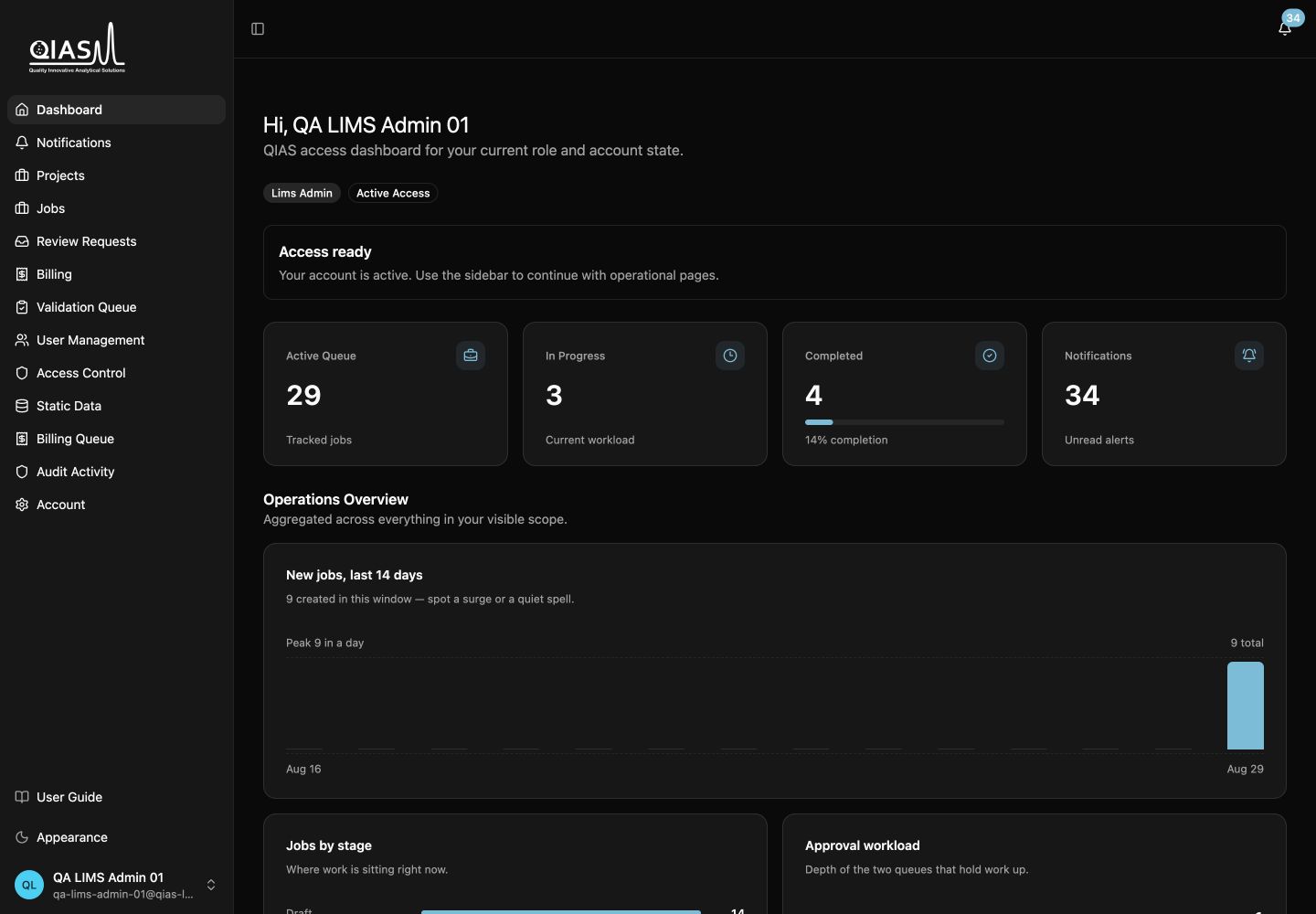Image resolution: width=1316 pixels, height=914 pixels.
Task: Click 'New jobs, last 14 days' title
Action: coord(355,575)
